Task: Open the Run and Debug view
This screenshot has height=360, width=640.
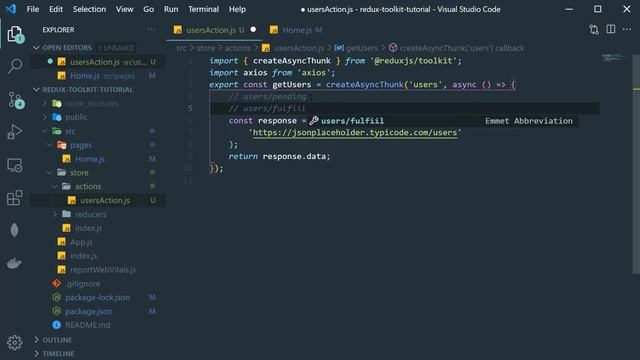Action: tap(15, 132)
